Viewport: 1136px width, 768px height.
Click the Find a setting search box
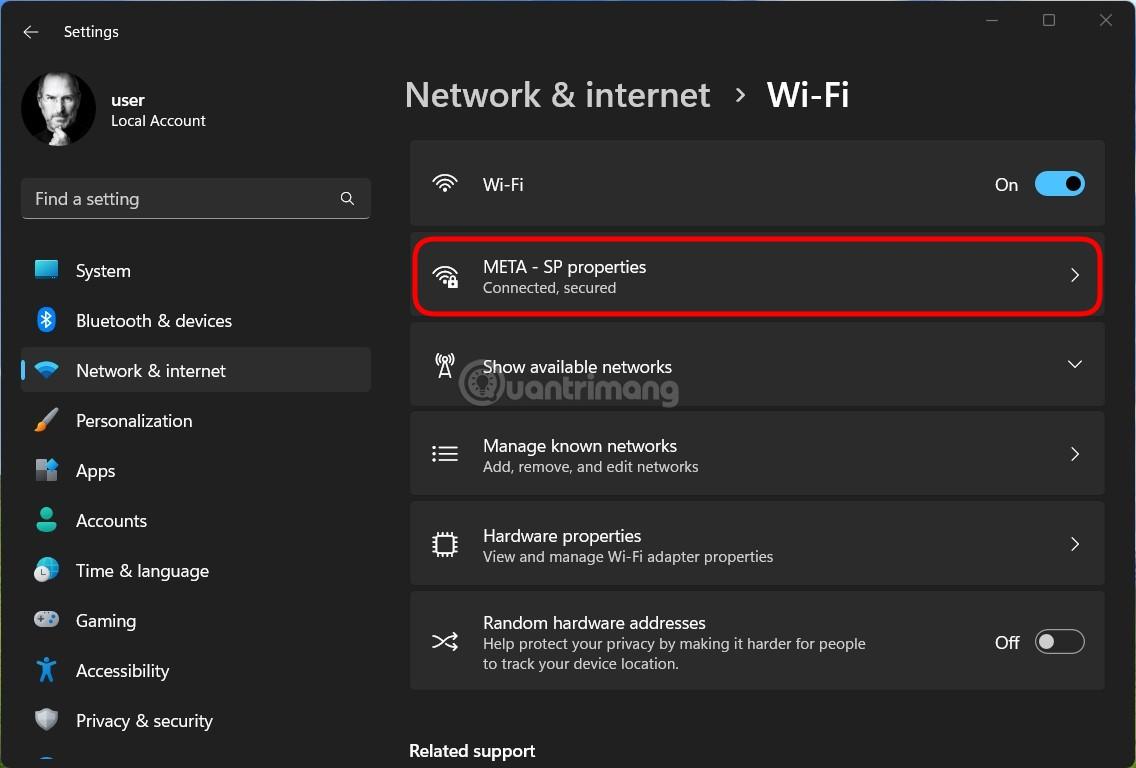click(x=196, y=199)
